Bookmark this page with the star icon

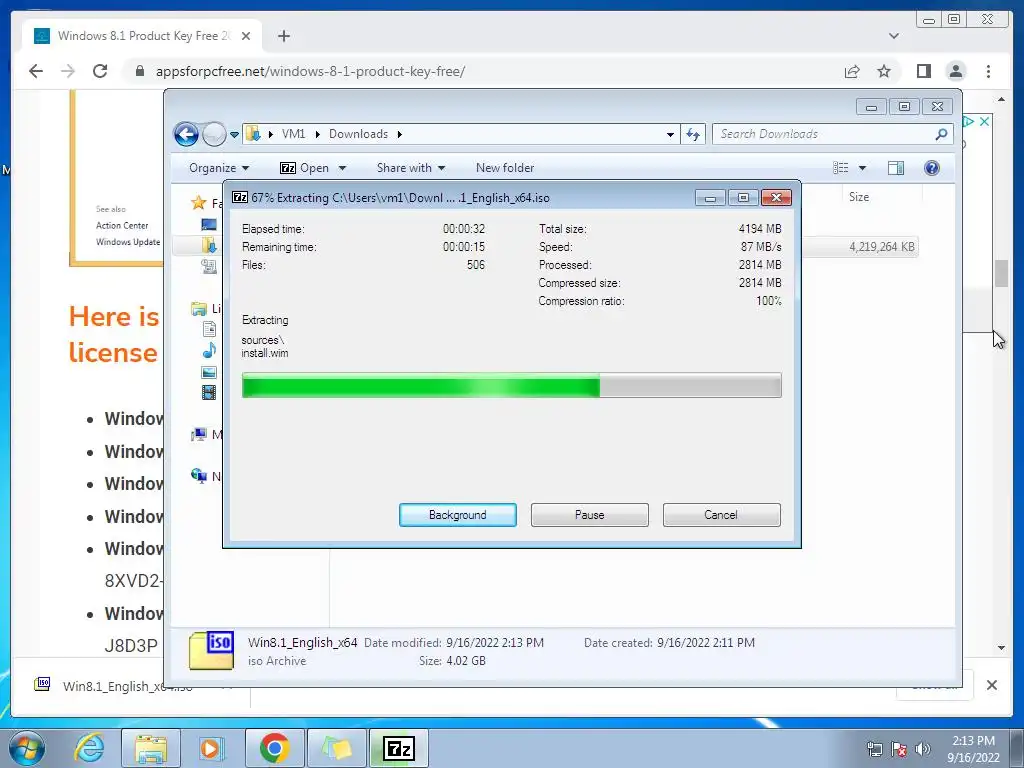(x=884, y=71)
